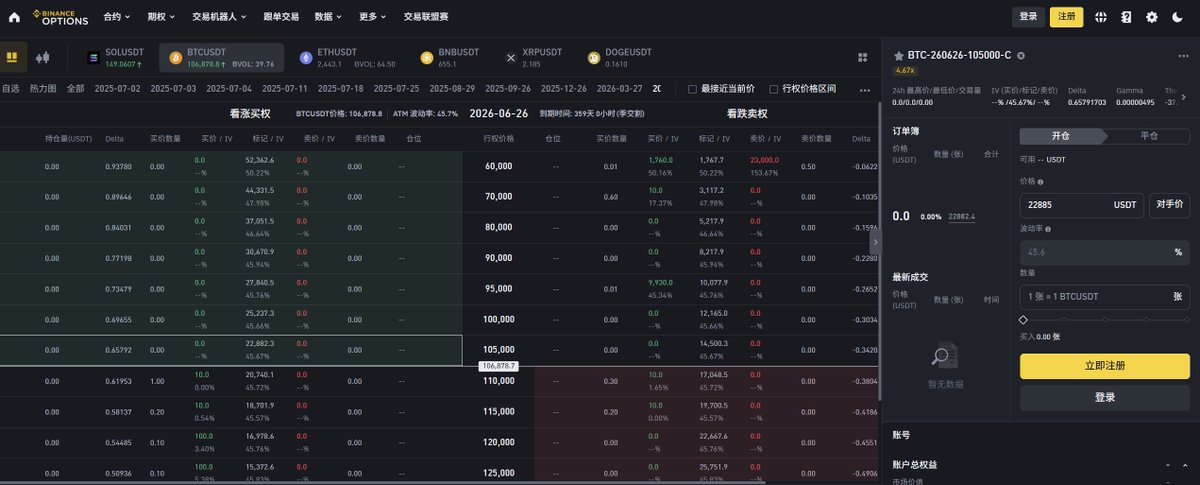Clear the selected contract with the x icon
The image size is (1200, 485).
point(1021,56)
